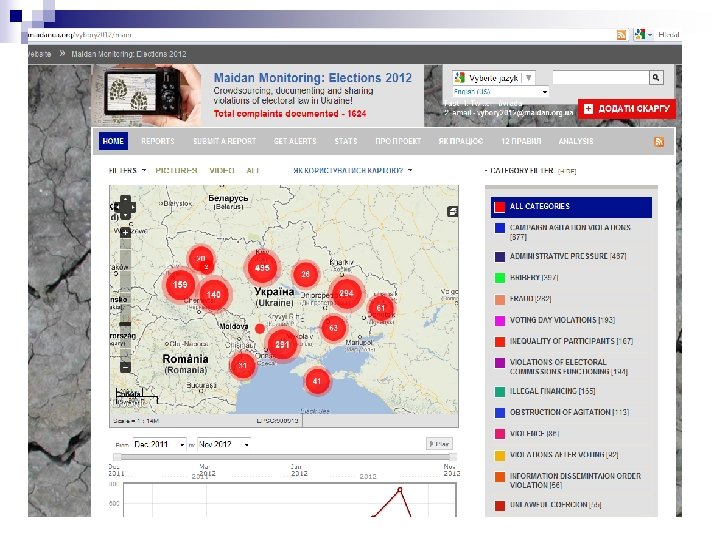Click the red ДОДАТИ СКАРГУ button

point(627,109)
